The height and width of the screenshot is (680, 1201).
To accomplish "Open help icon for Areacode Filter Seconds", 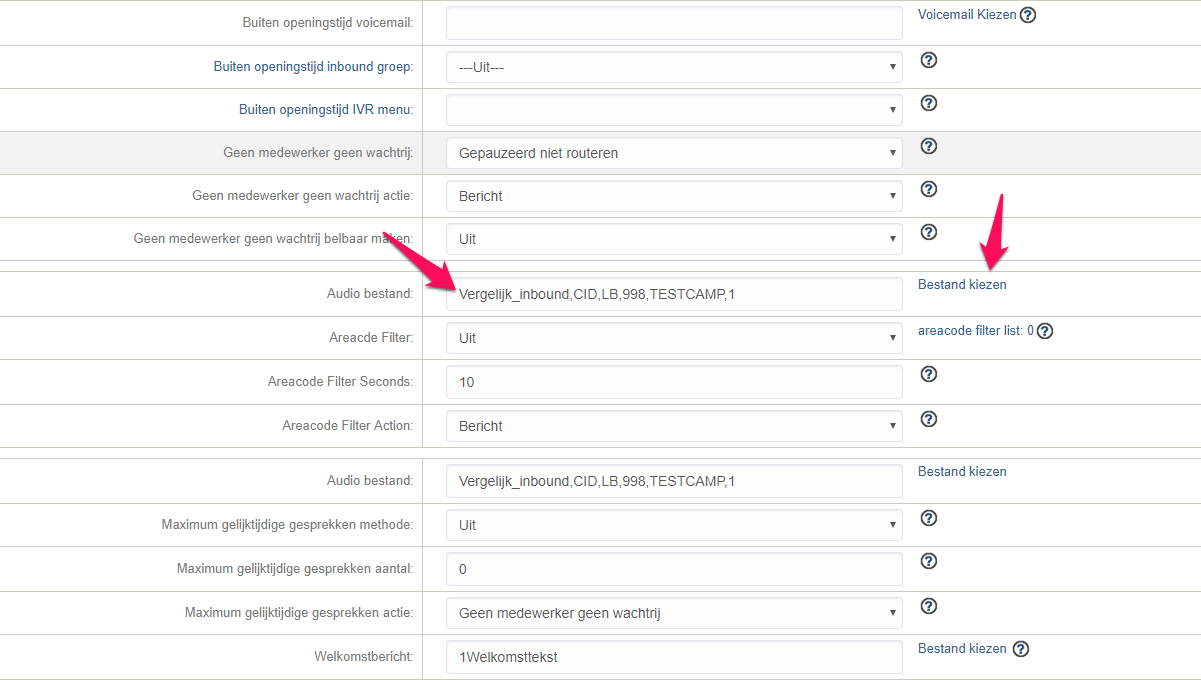I will [928, 374].
